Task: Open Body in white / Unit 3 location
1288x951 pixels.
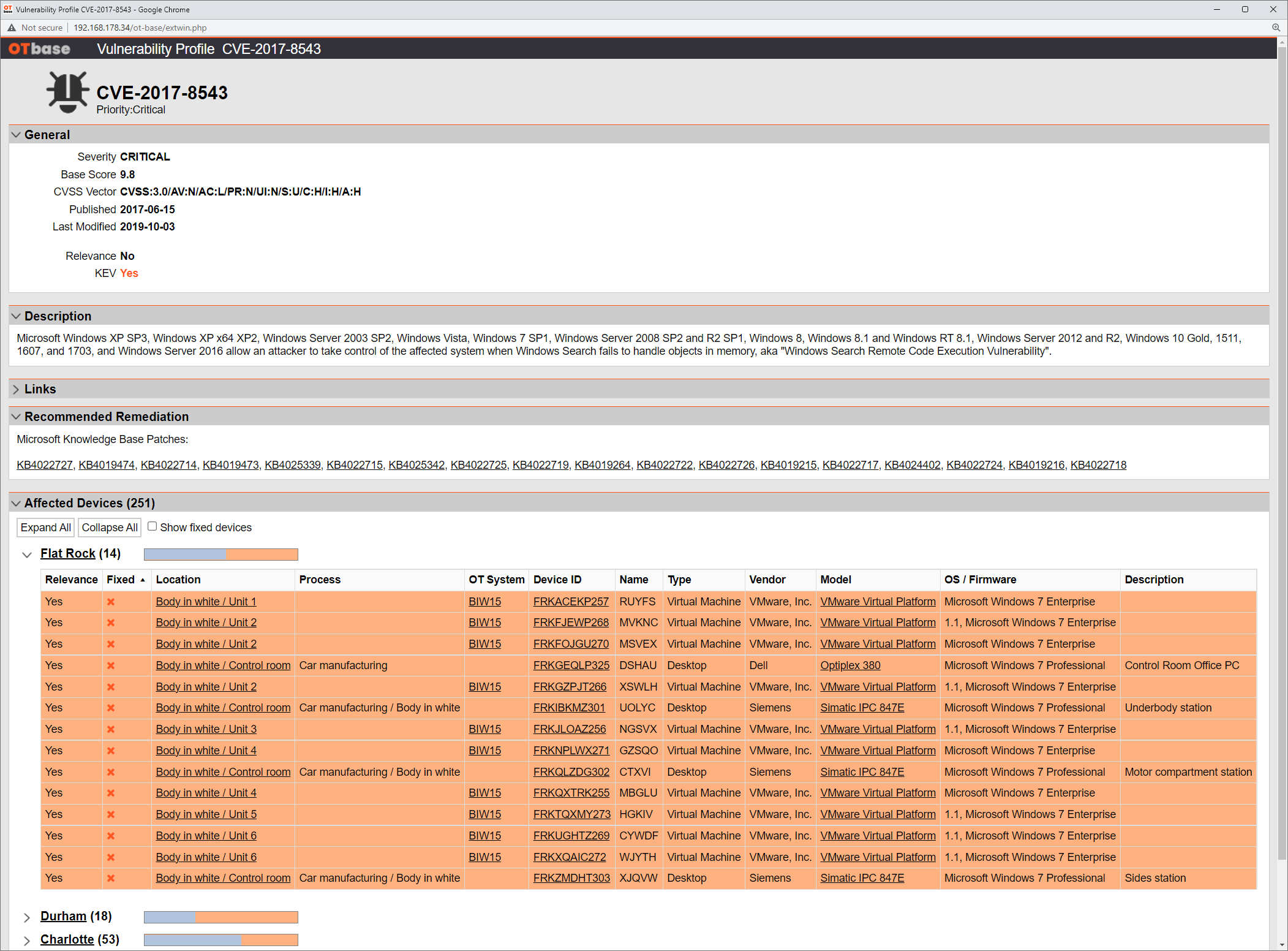Action: pyautogui.click(x=206, y=729)
